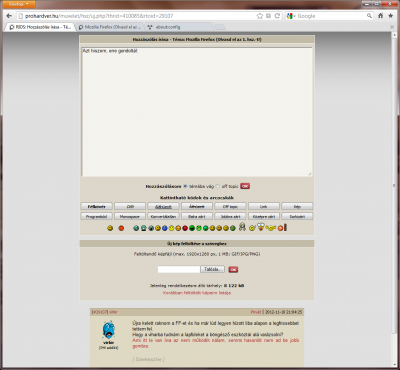Bookmark page with star icon in address bar
This screenshot has width=400, height=370.
click(x=260, y=16)
